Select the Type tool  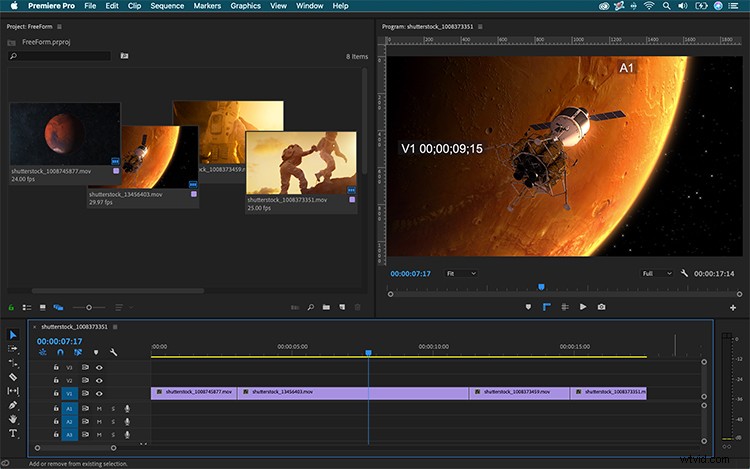click(13, 433)
